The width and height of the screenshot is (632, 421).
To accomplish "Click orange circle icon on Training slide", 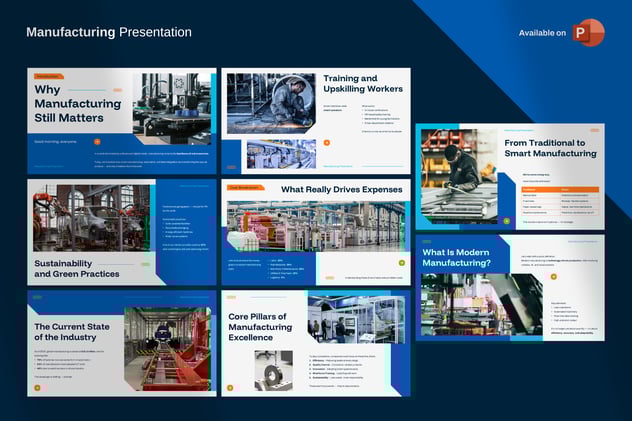I will point(231,166).
